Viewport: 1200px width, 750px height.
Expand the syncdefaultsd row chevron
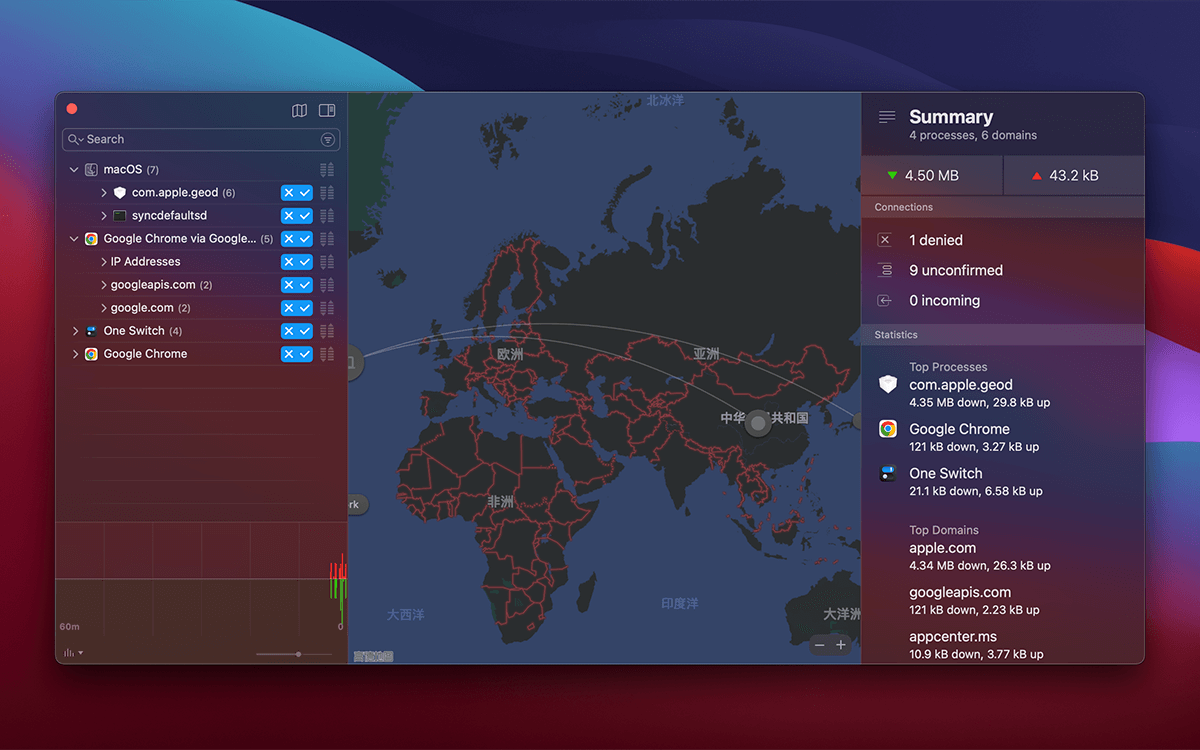[x=103, y=216]
